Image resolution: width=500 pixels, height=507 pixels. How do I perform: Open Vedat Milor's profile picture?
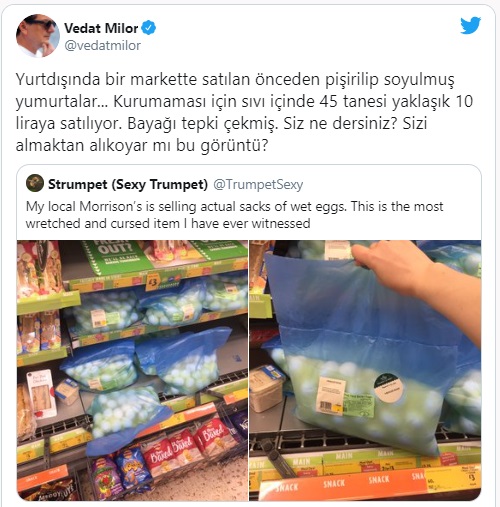pos(38,36)
